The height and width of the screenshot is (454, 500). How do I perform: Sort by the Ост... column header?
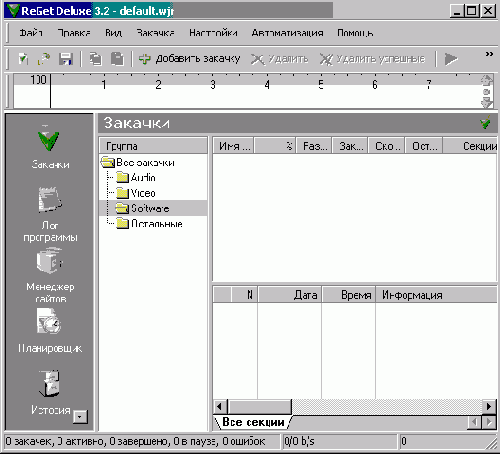click(424, 146)
